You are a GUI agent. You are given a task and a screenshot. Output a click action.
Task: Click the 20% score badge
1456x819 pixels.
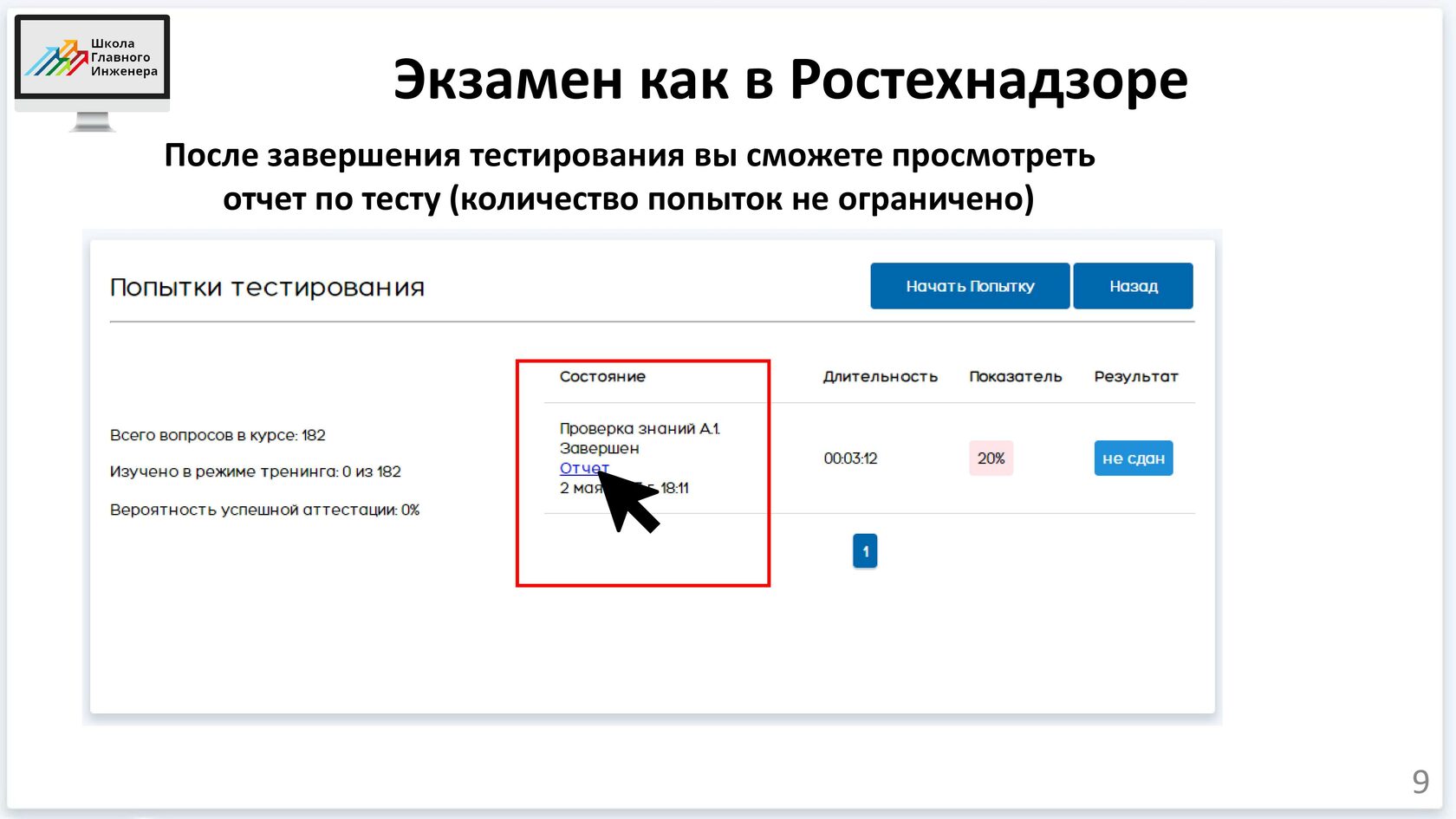991,458
